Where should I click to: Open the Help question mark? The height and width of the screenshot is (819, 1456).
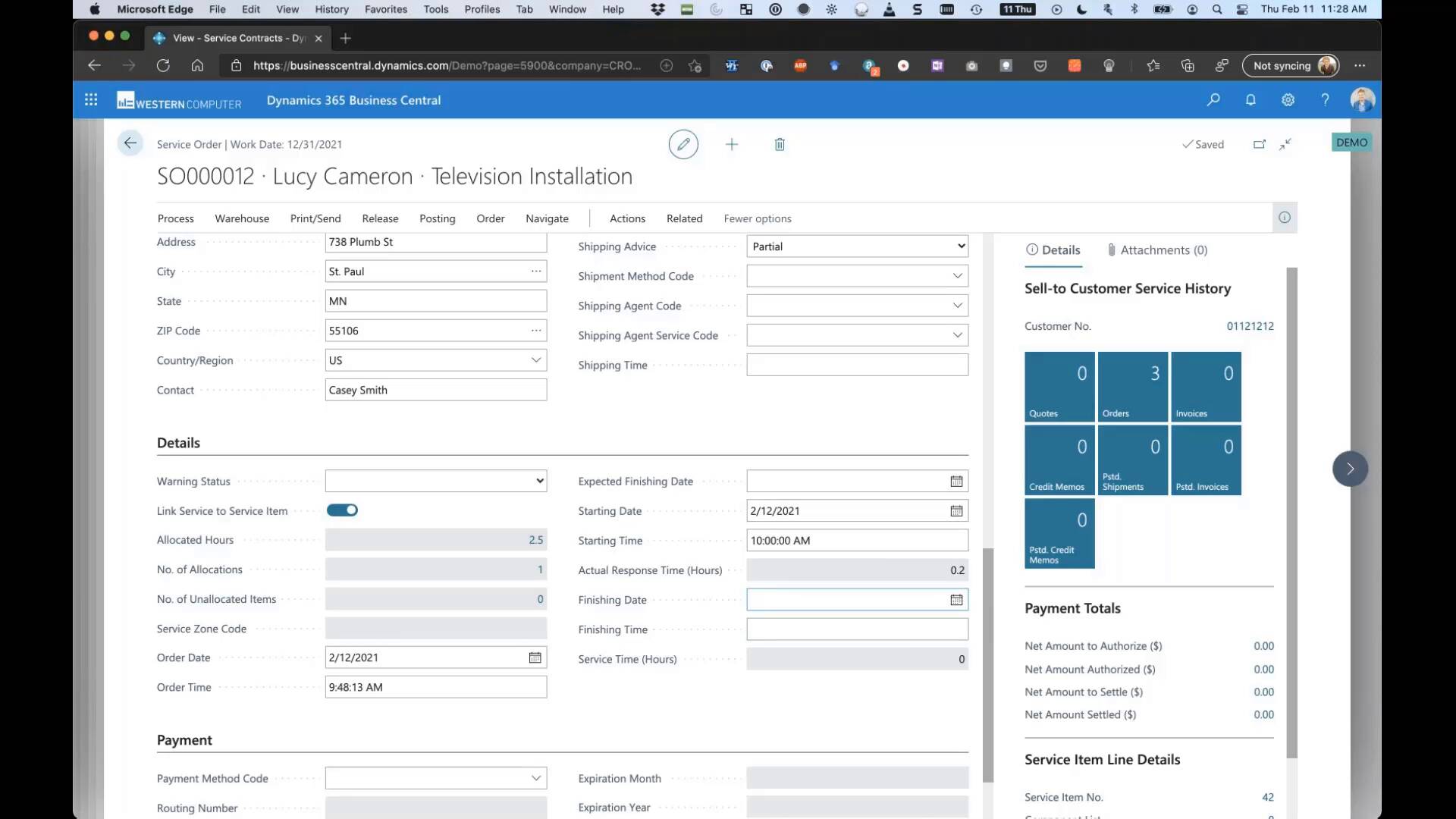point(1325,99)
